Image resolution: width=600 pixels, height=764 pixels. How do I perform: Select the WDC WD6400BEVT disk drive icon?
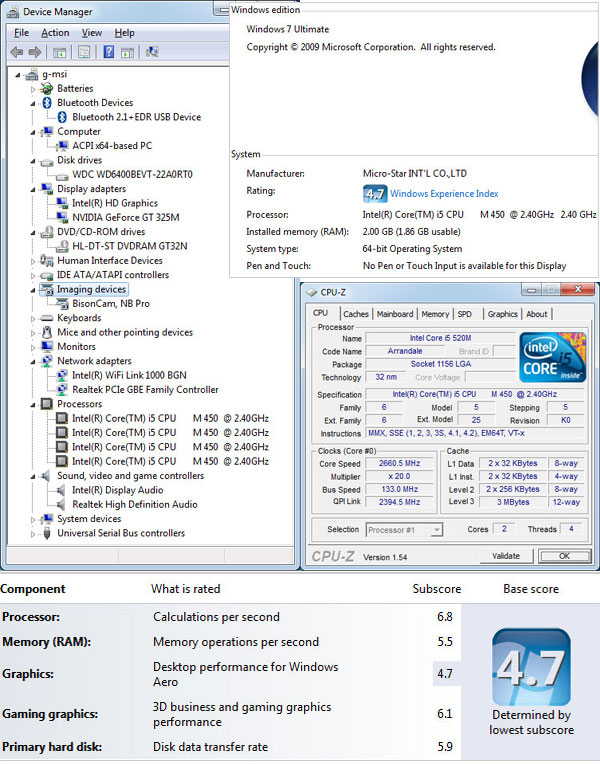[62, 175]
